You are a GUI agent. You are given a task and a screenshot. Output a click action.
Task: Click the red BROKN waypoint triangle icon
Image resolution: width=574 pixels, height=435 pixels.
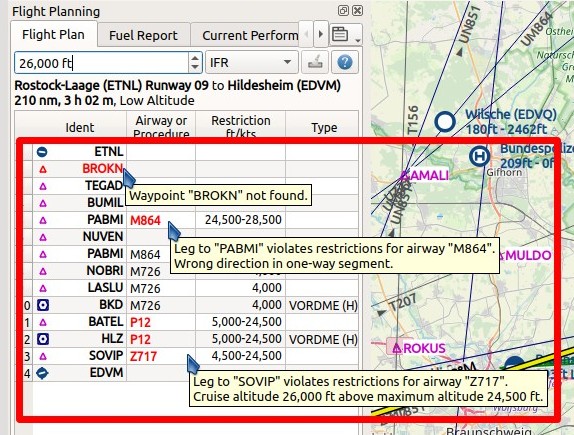coord(43,169)
